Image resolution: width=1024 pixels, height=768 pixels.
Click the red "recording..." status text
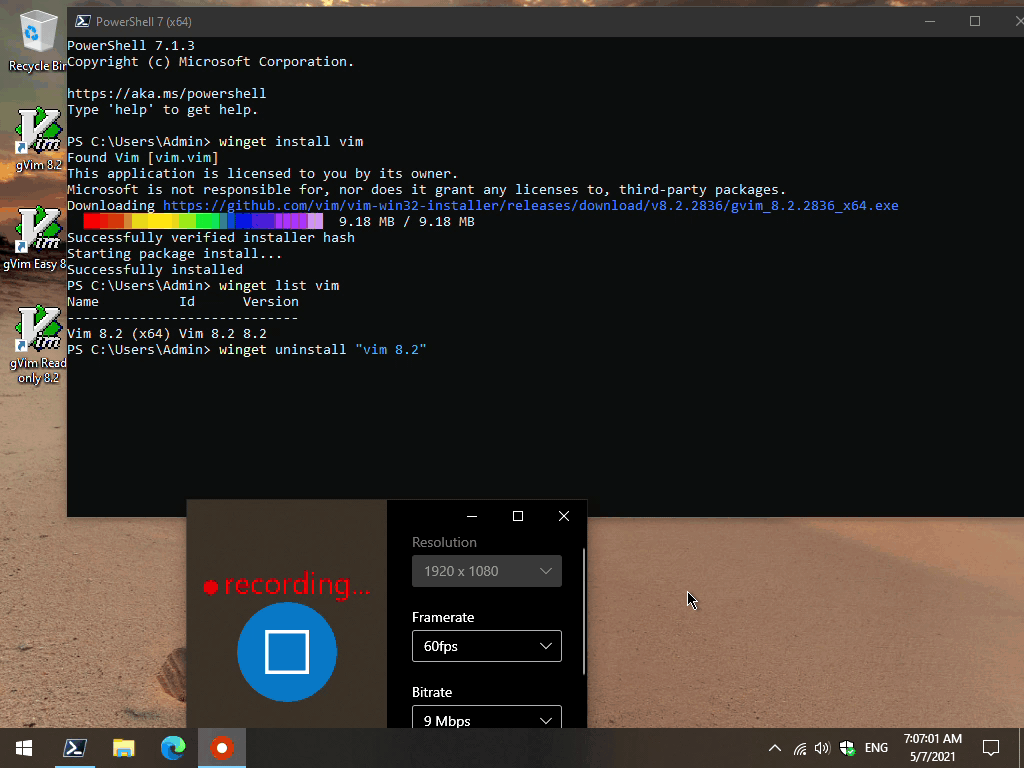tap(287, 584)
